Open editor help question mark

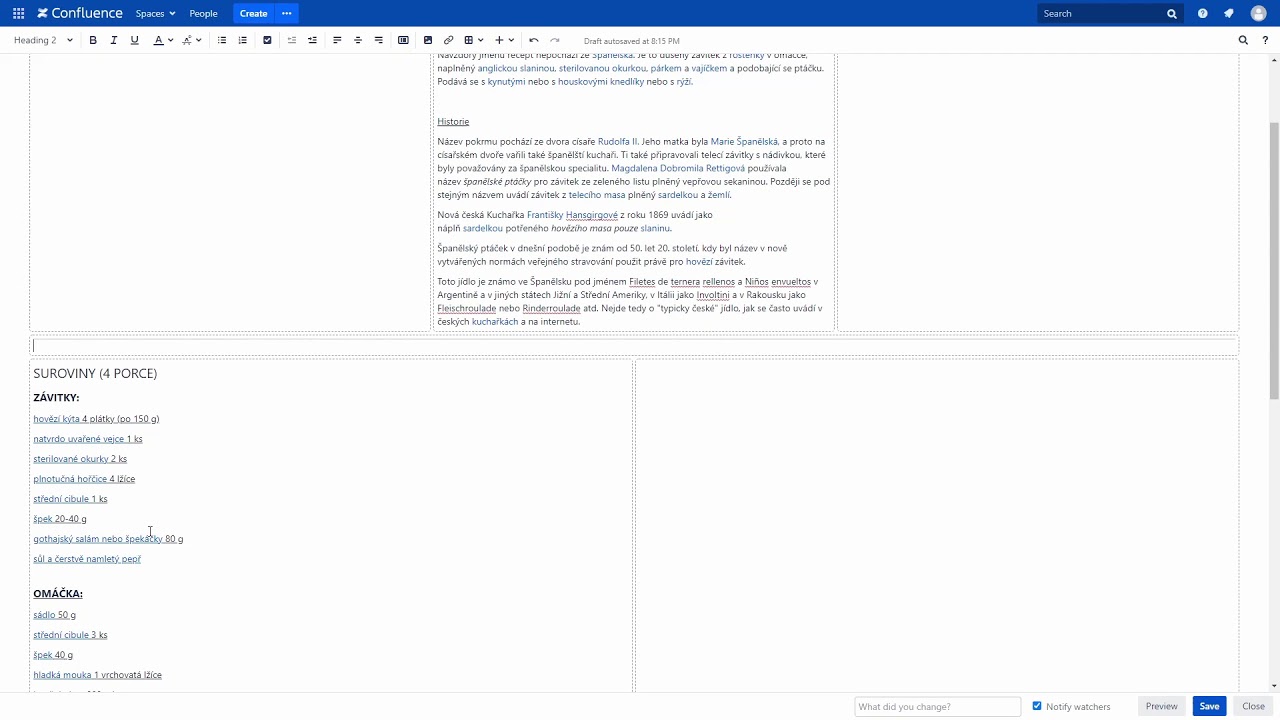point(1265,40)
